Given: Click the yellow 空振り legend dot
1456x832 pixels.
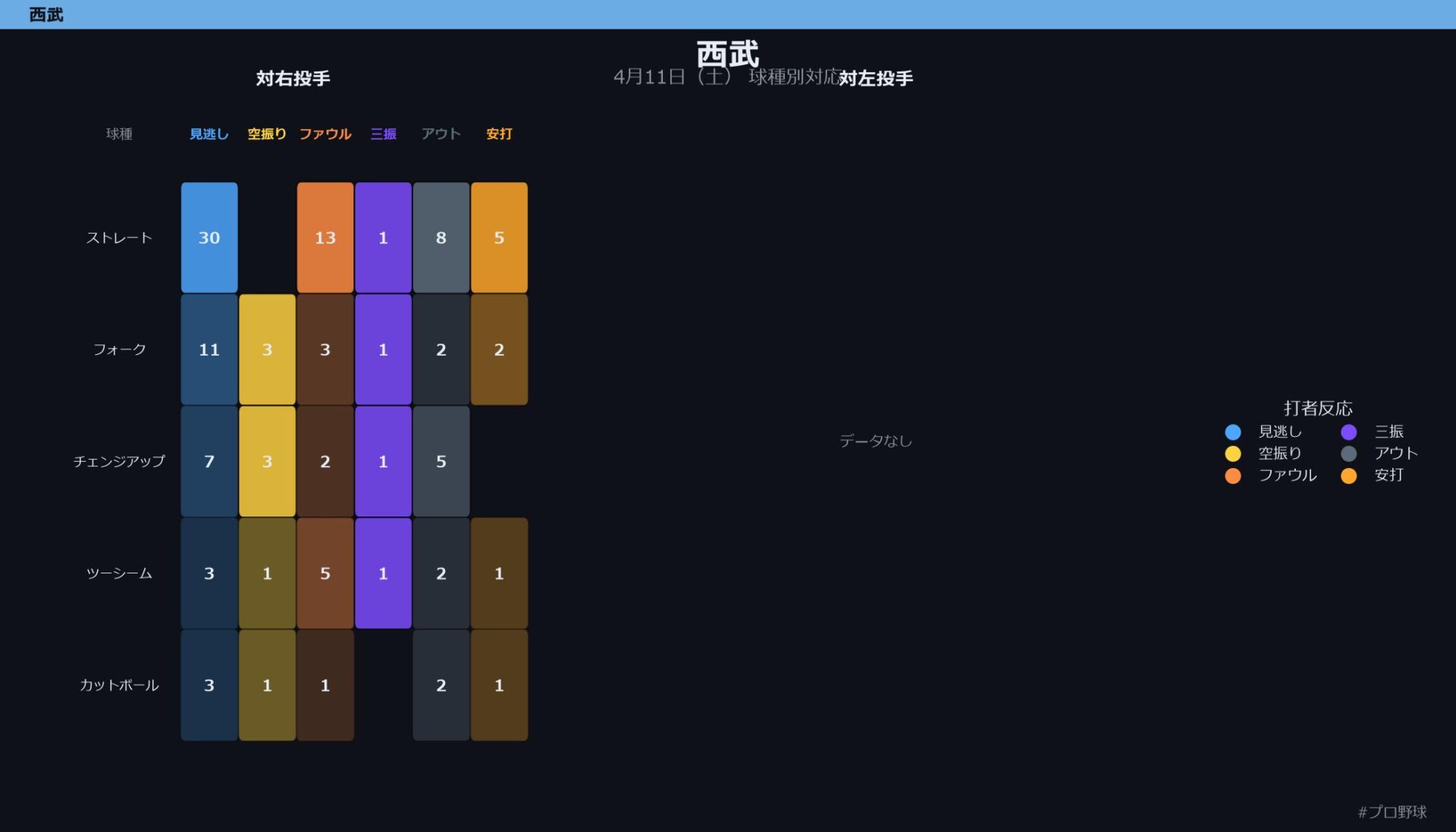Looking at the screenshot, I should (1233, 454).
